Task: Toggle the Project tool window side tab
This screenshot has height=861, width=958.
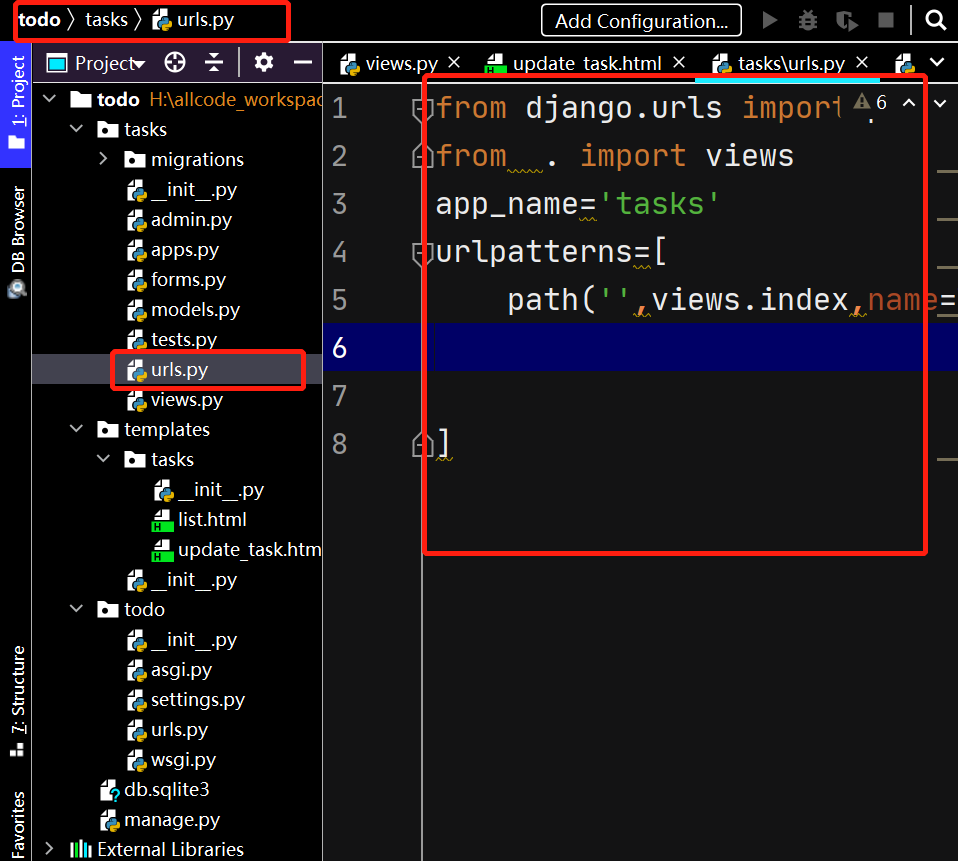Action: 16,104
